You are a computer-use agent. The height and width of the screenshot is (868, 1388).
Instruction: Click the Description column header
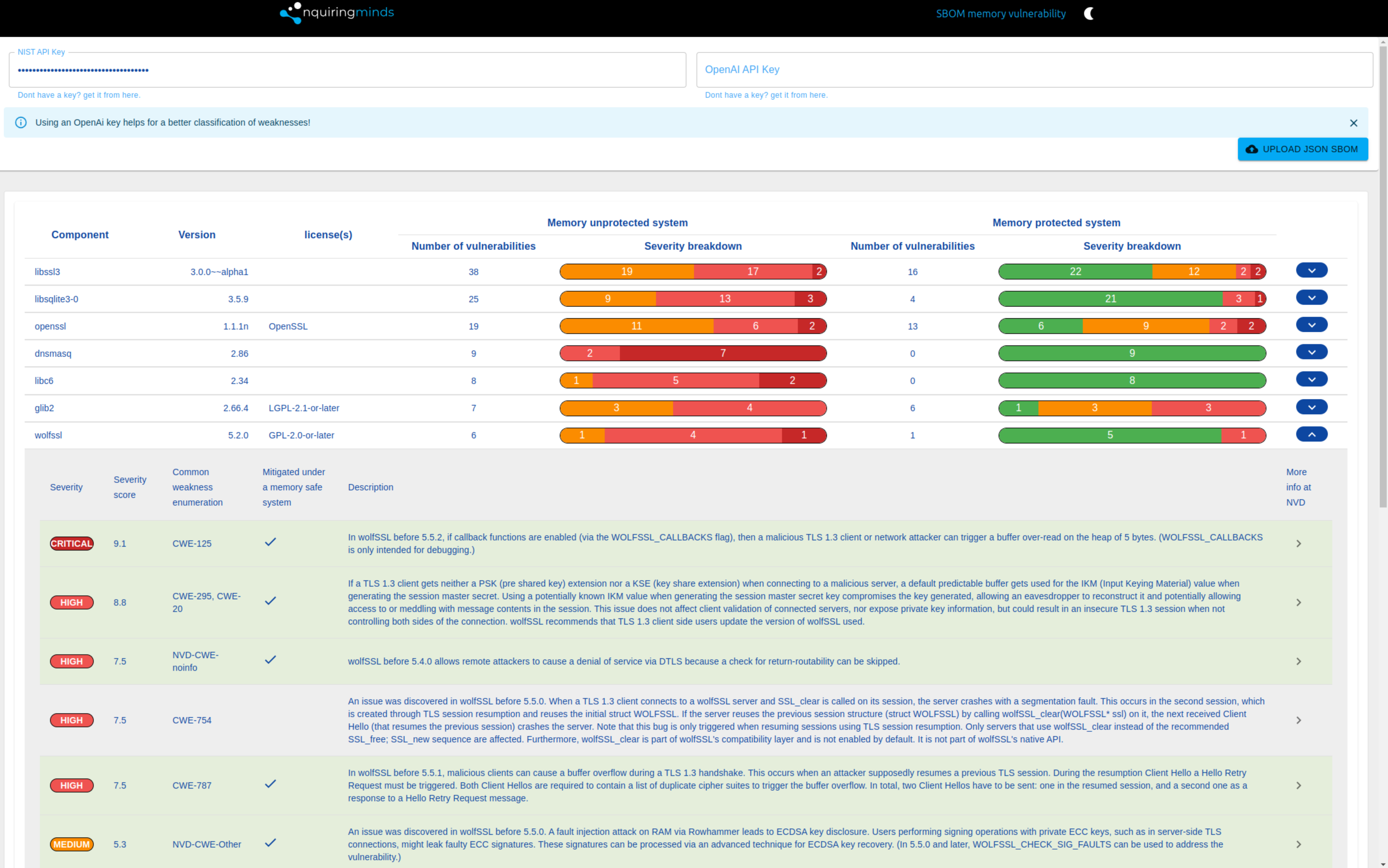(370, 487)
